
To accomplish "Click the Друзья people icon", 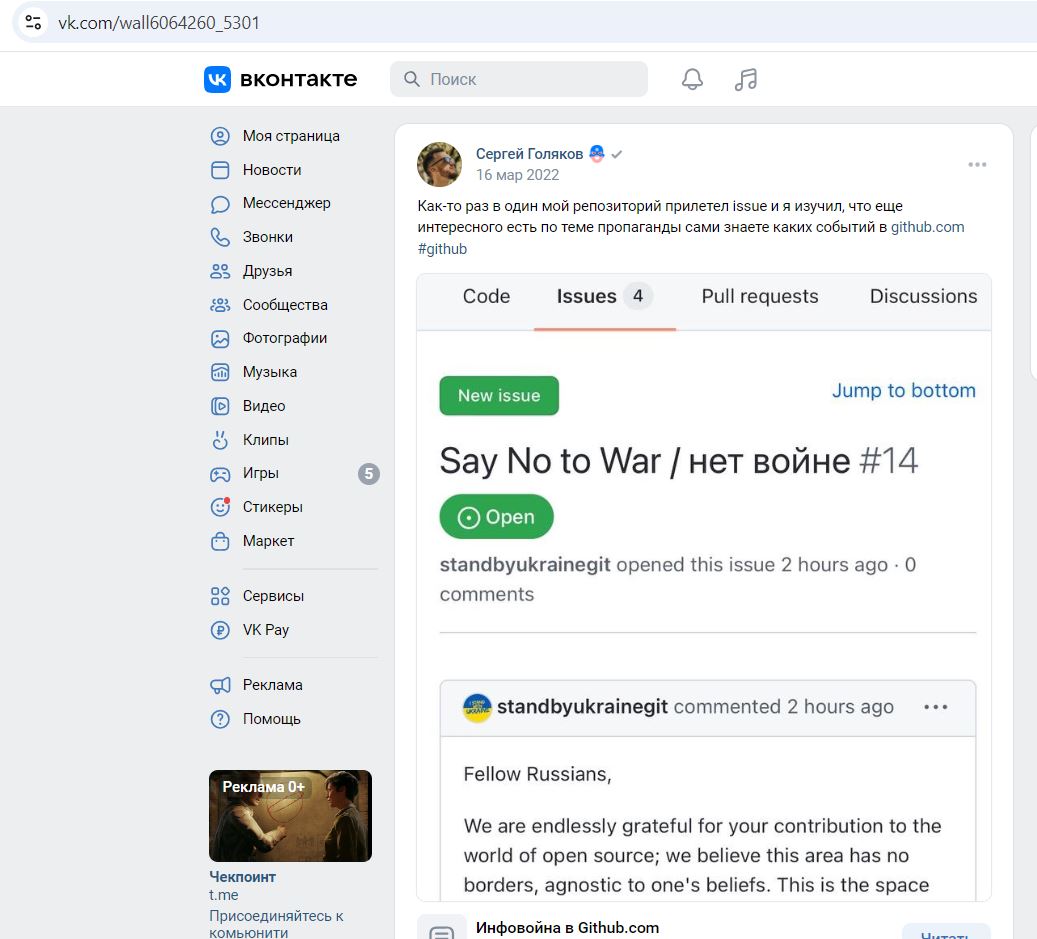I will click(220, 271).
